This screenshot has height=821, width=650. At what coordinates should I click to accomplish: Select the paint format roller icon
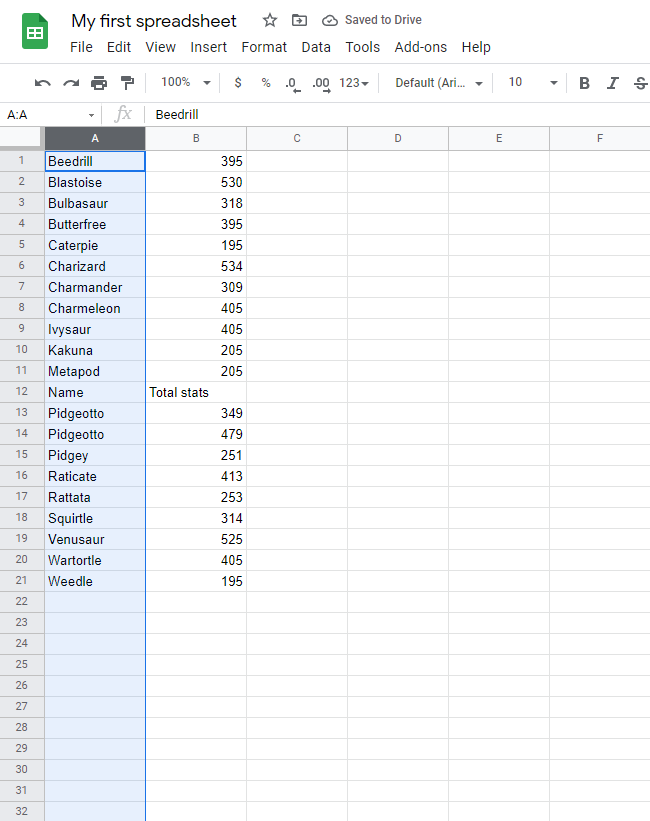pos(127,83)
